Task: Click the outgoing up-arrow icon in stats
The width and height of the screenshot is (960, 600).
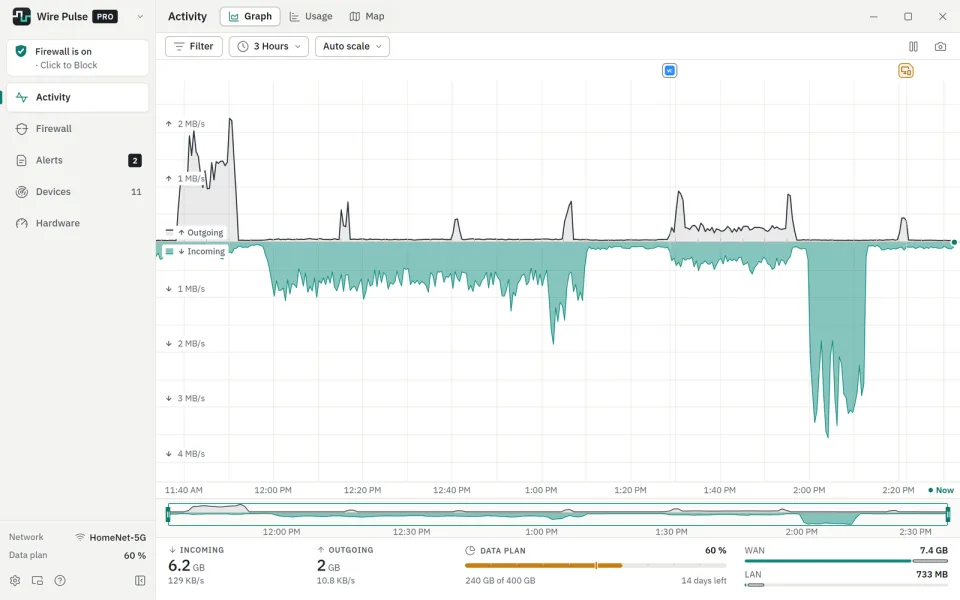Action: pyautogui.click(x=321, y=550)
